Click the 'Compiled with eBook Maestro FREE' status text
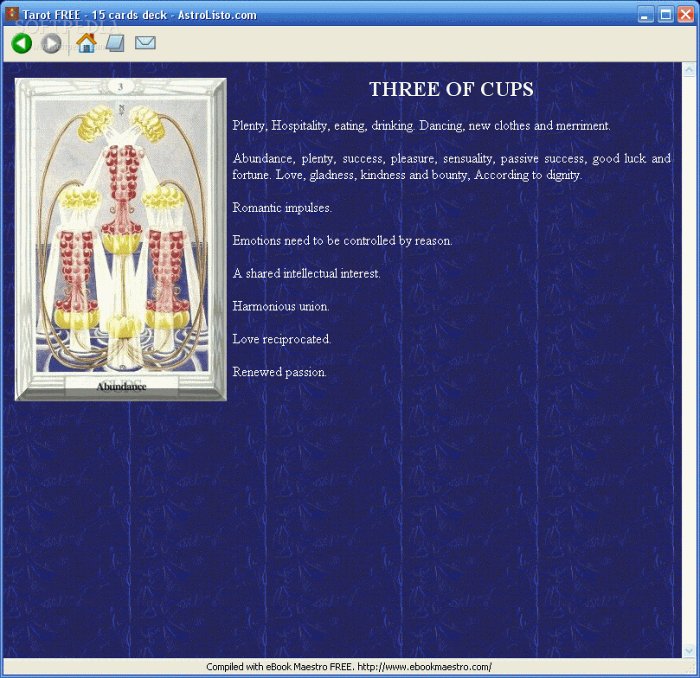The width and height of the screenshot is (700, 678). (x=349, y=667)
